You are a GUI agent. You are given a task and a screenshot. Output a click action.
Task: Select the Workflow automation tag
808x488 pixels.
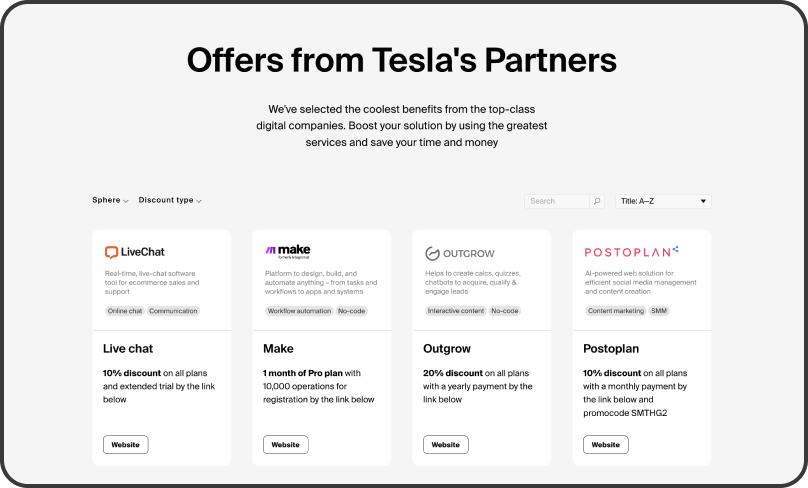[x=298, y=311]
